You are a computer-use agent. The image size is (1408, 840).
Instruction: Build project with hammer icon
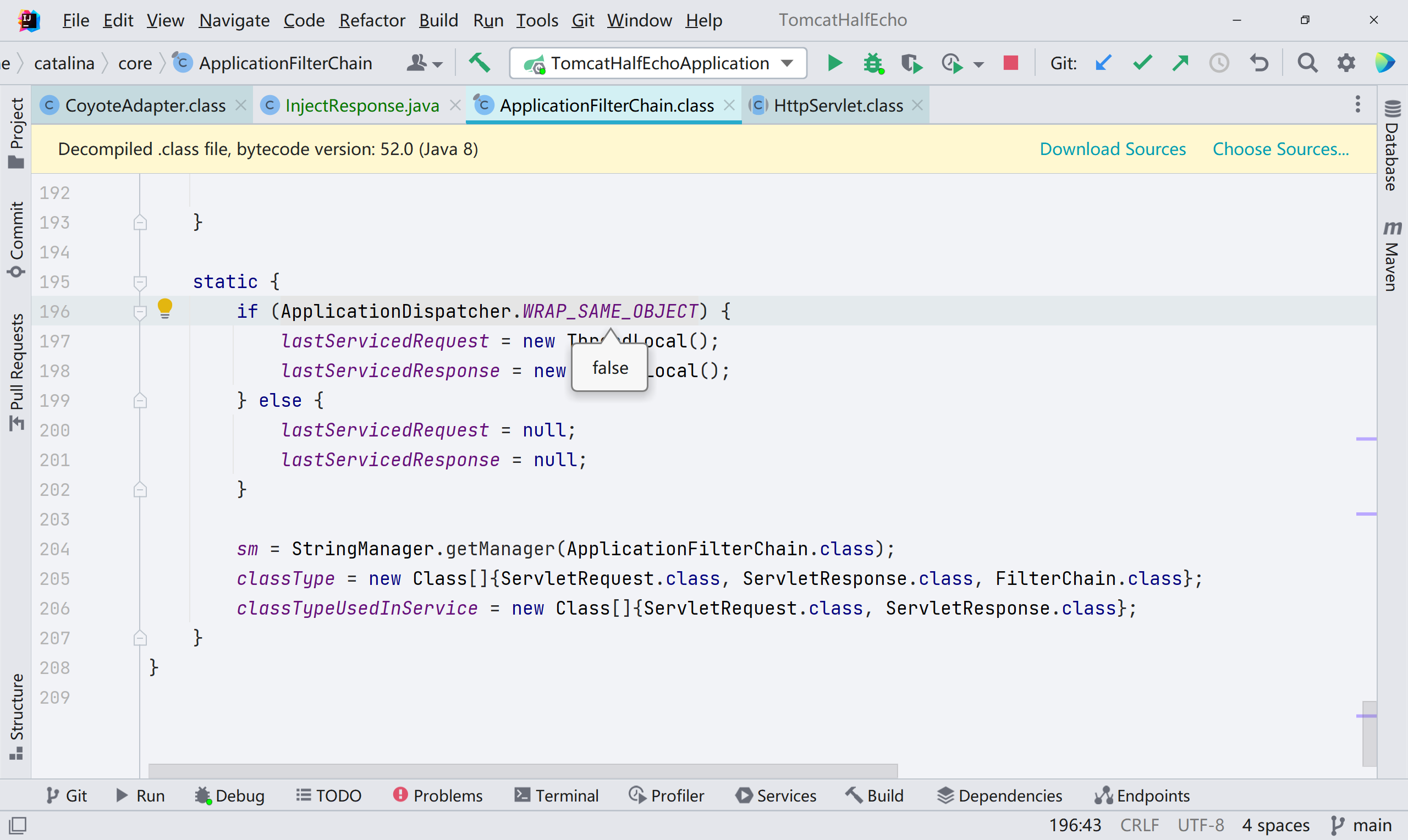[x=480, y=63]
